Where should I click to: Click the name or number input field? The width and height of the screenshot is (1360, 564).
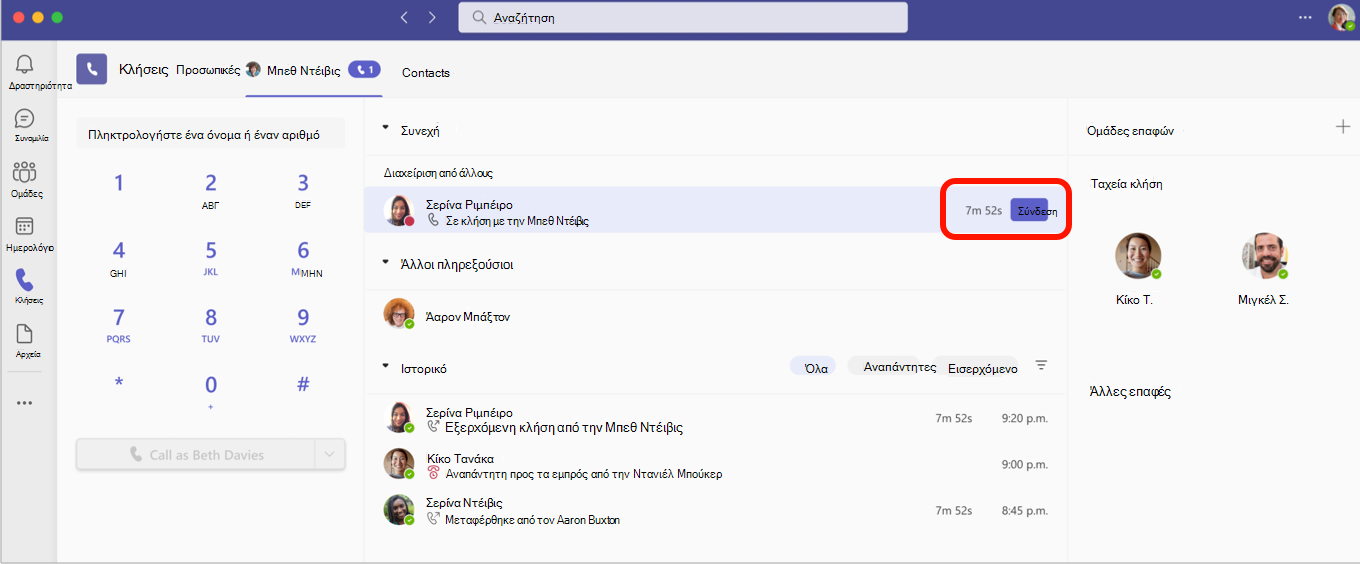pyautogui.click(x=210, y=133)
